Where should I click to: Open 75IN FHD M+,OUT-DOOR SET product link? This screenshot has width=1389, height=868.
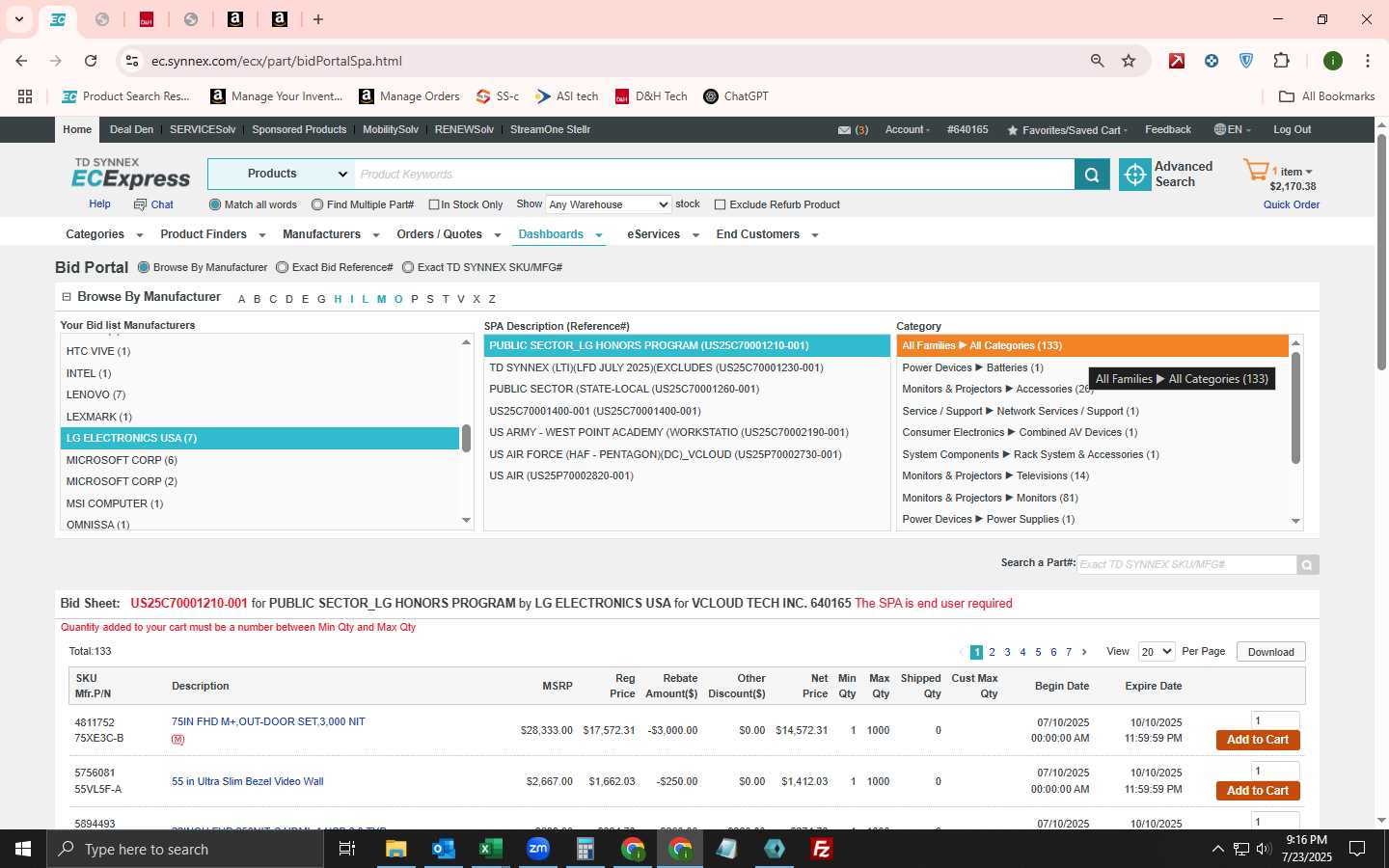[x=268, y=722]
